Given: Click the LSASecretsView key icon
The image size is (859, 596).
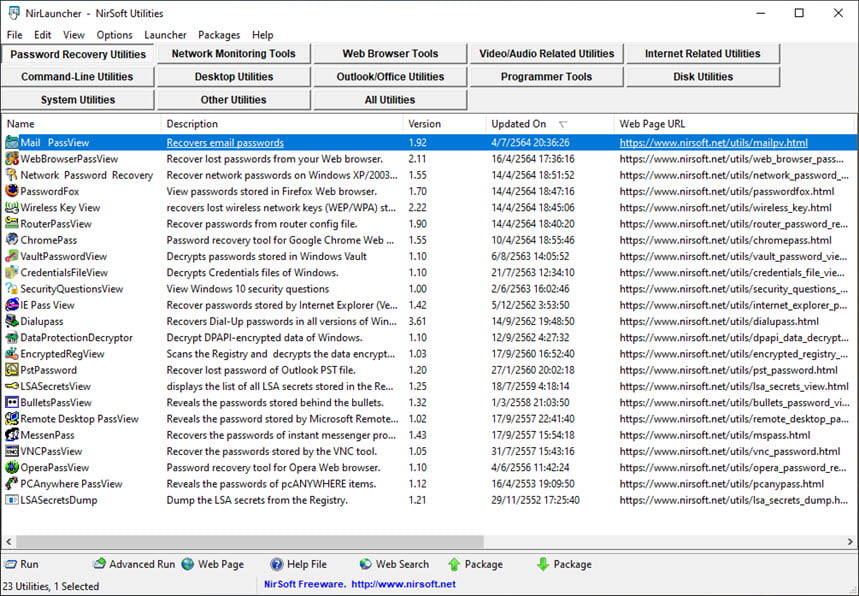Looking at the screenshot, I should tap(12, 386).
